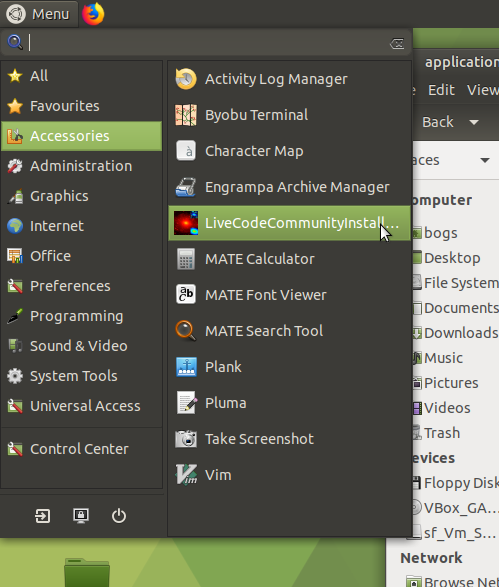Image resolution: width=499 pixels, height=587 pixels.
Task: Open MATE Calculator icon
Action: pyautogui.click(x=186, y=259)
